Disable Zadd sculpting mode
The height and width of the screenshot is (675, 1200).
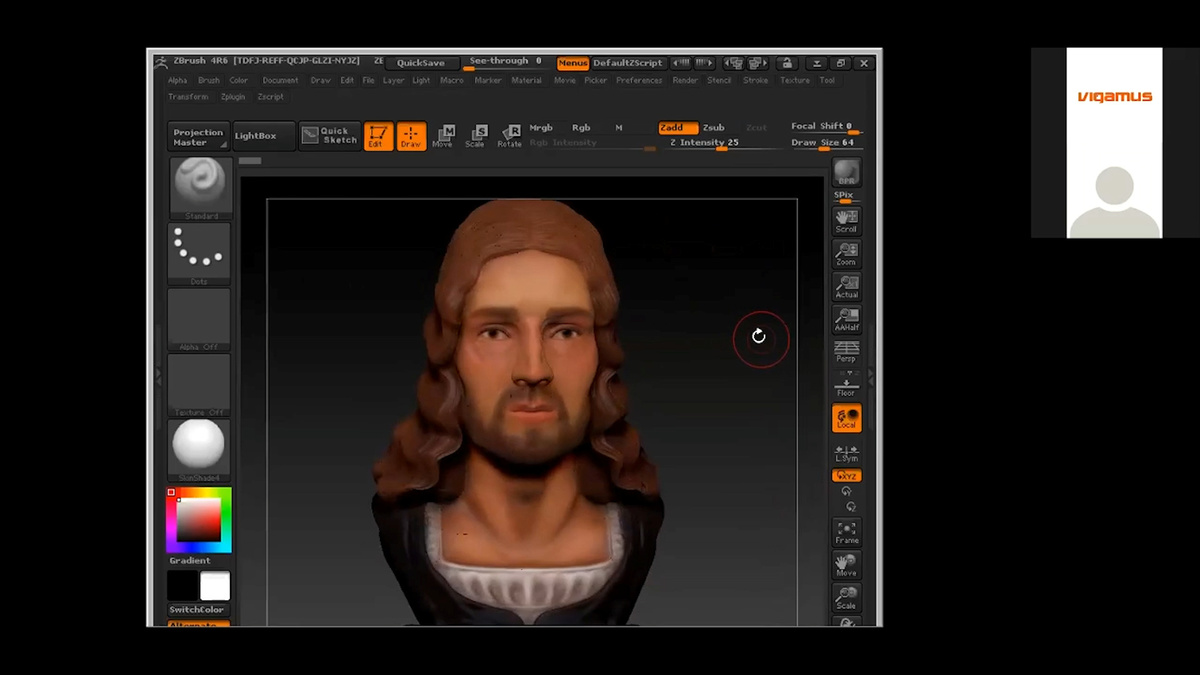point(677,128)
